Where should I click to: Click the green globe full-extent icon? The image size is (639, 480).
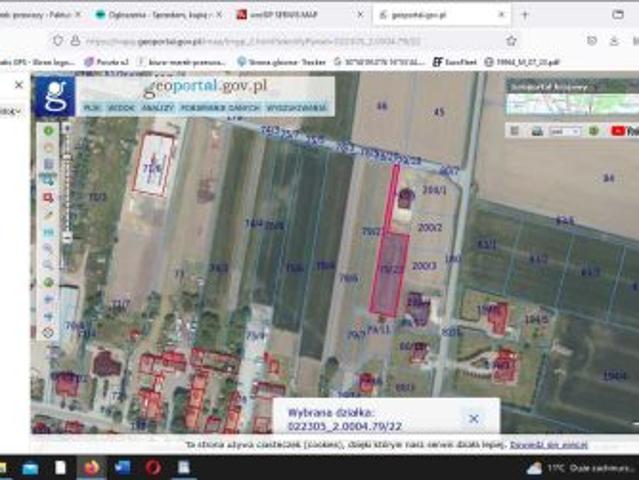(x=48, y=282)
